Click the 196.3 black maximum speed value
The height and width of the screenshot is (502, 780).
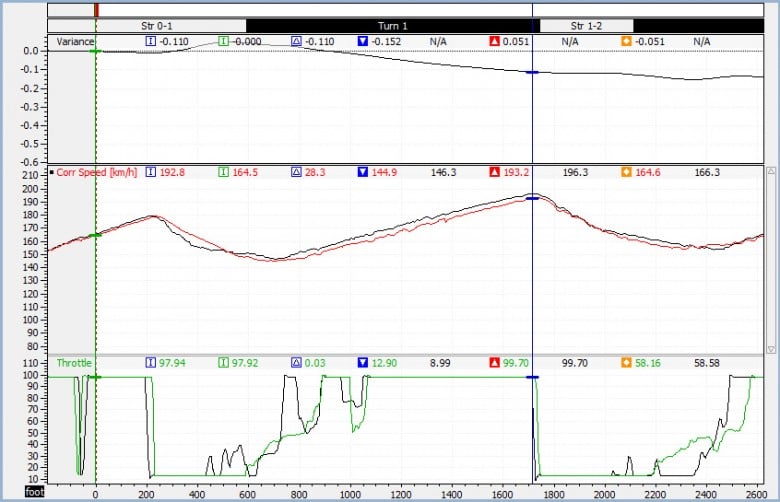tap(575, 172)
